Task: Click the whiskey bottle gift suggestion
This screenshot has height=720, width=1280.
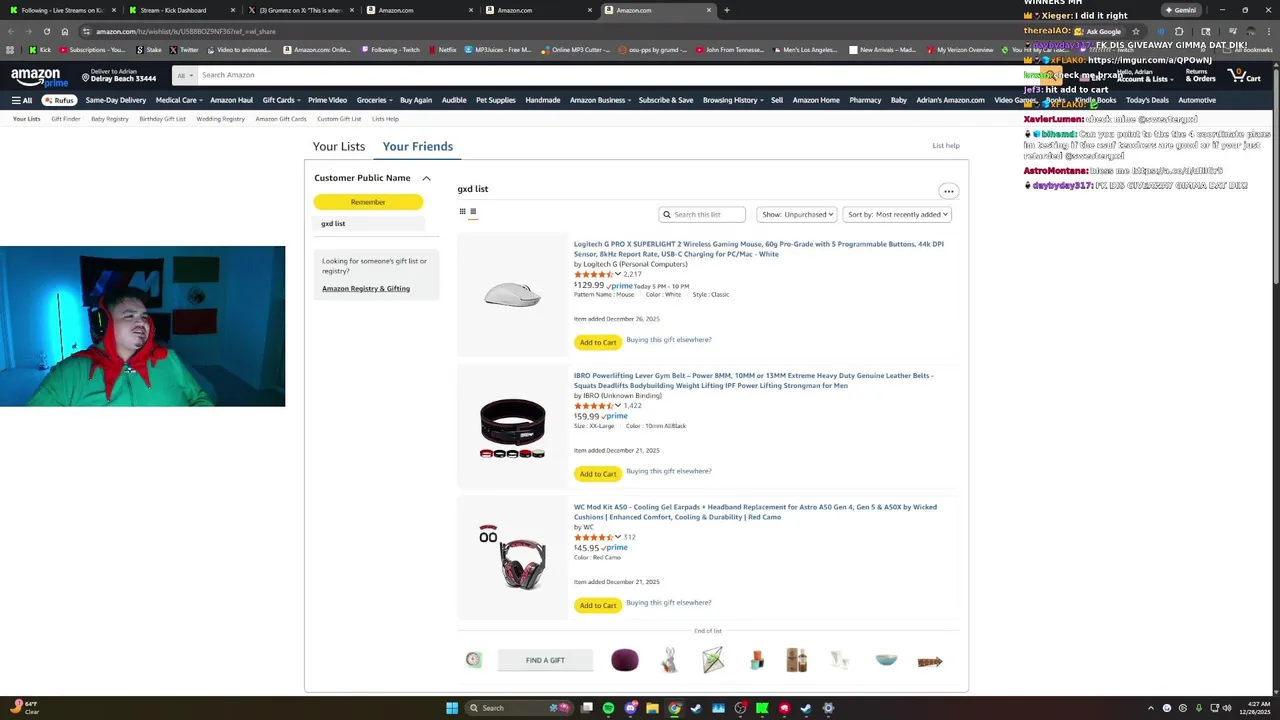Action: [796, 660]
